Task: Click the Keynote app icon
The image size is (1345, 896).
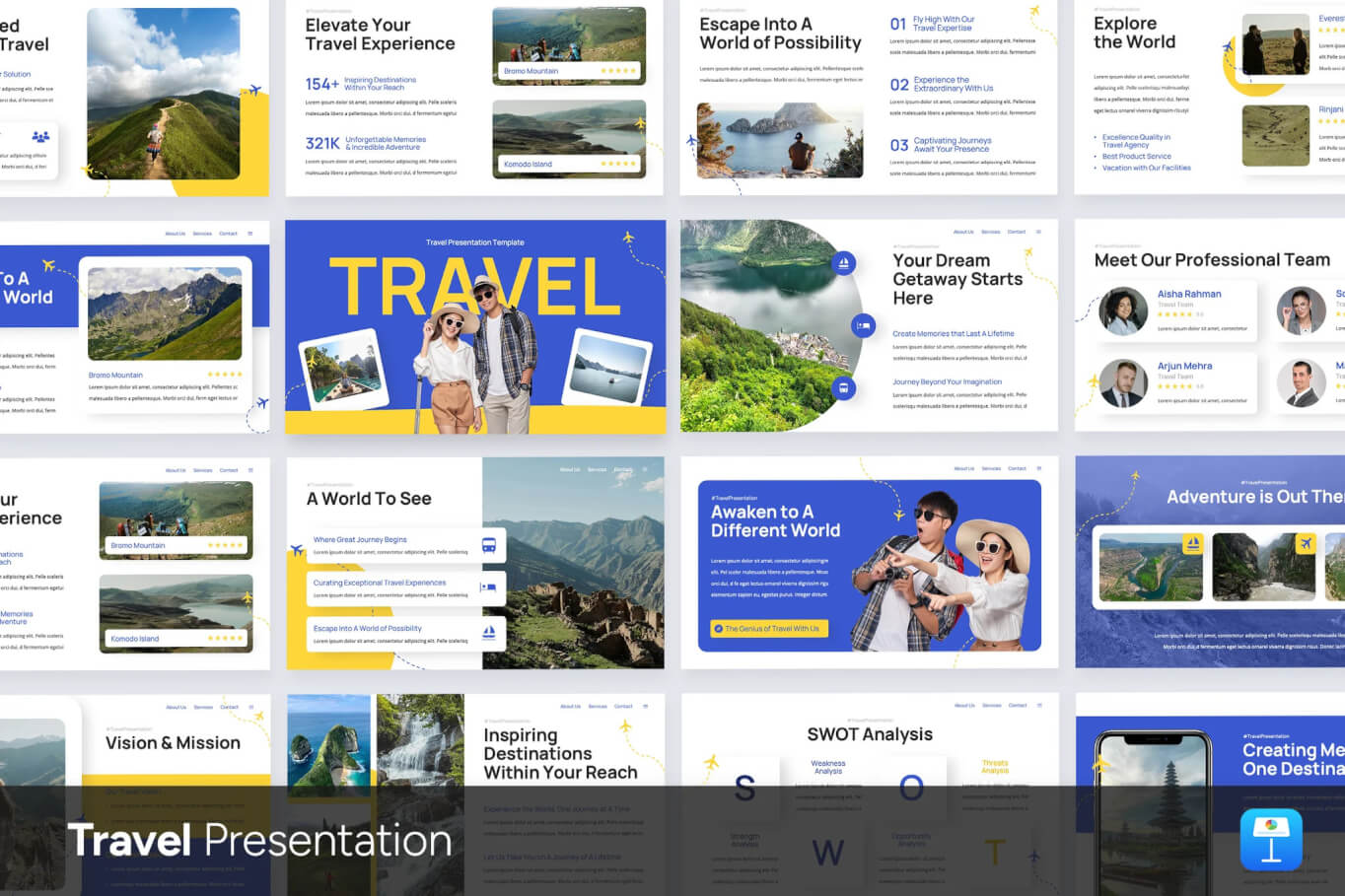Action: [x=1271, y=840]
